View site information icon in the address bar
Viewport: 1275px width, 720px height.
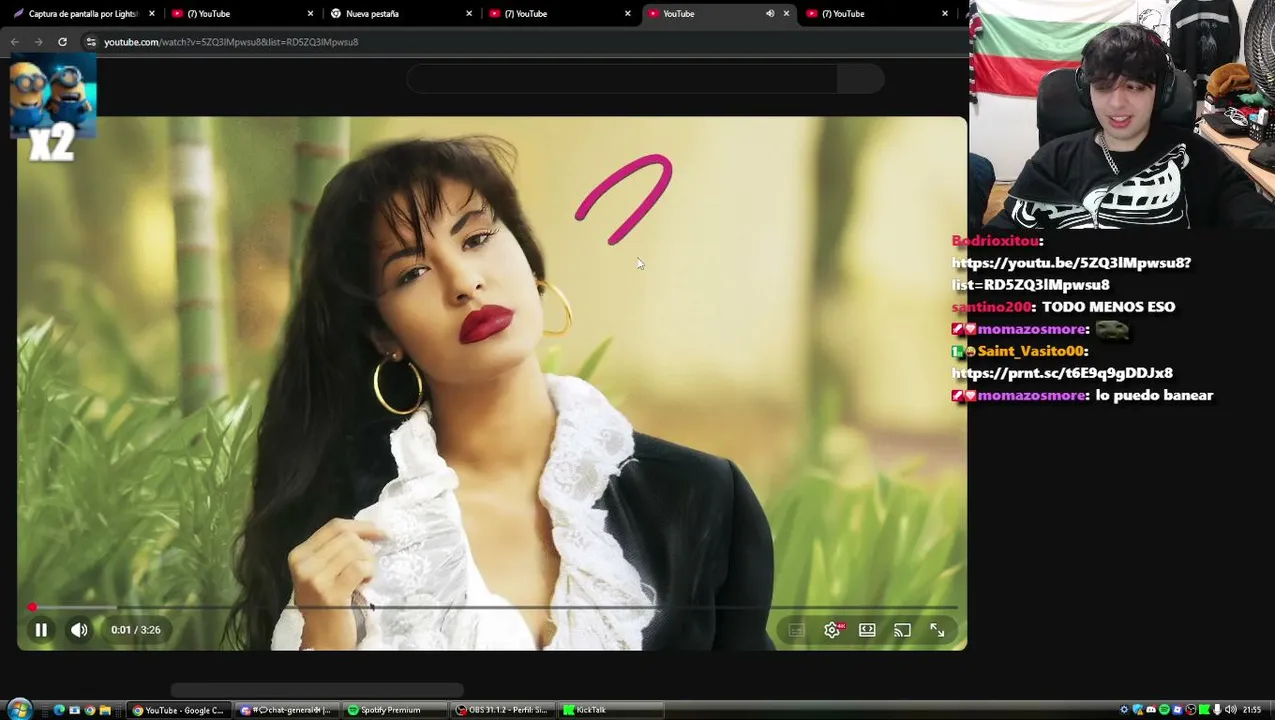click(x=91, y=42)
